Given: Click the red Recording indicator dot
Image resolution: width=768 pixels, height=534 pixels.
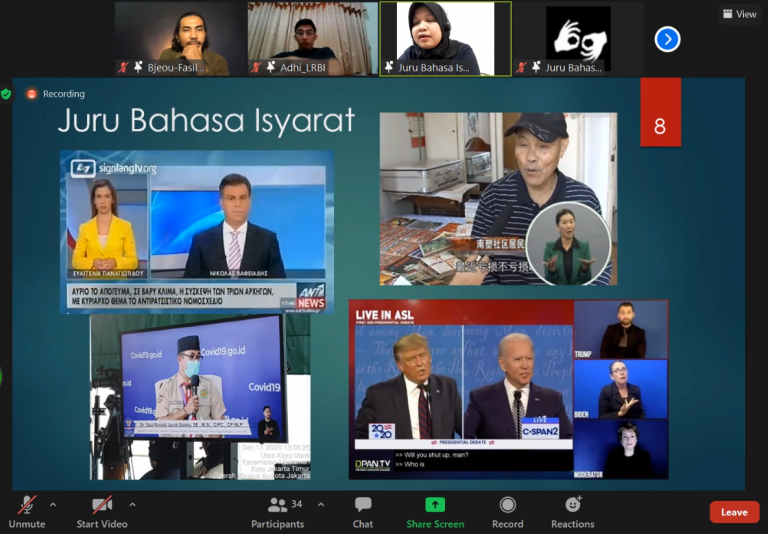Looking at the screenshot, I should (x=31, y=94).
